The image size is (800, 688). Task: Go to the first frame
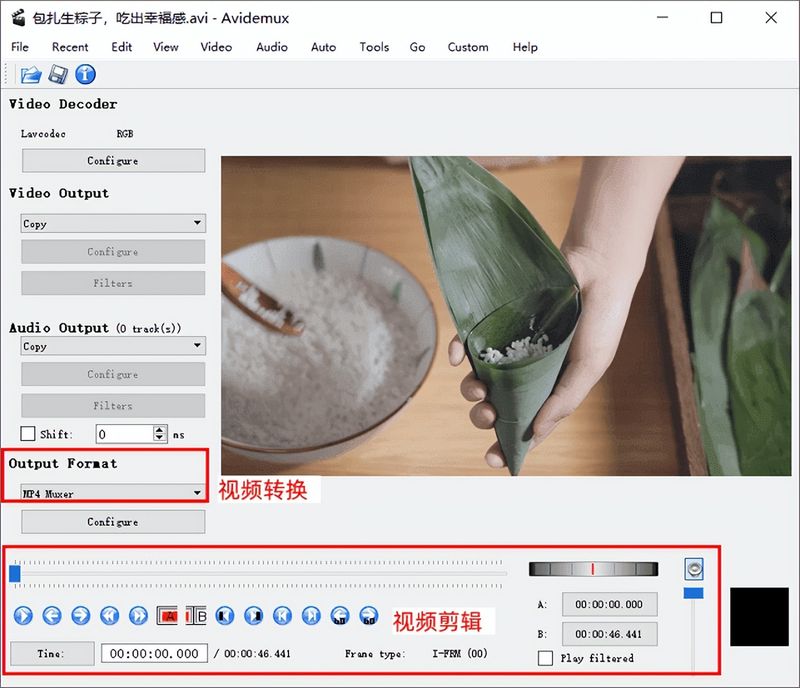282,616
